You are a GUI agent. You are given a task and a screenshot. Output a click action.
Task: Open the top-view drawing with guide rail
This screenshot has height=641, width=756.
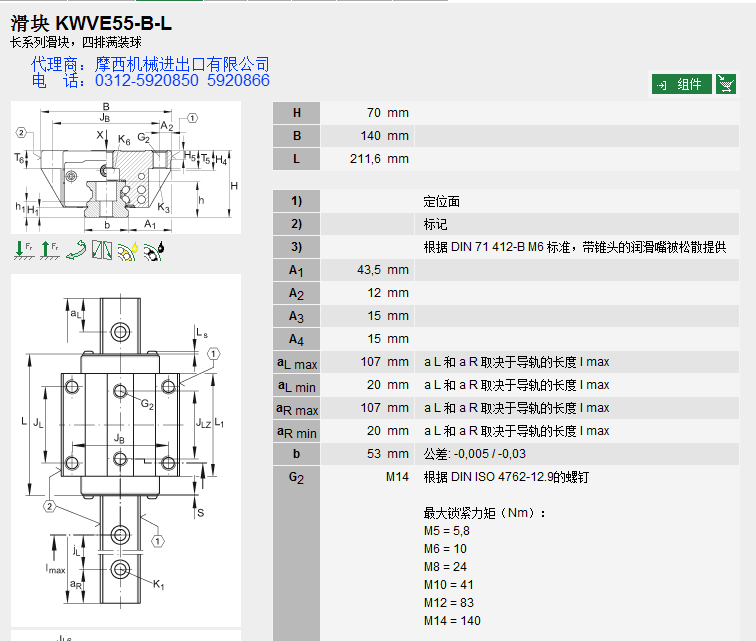(126, 450)
